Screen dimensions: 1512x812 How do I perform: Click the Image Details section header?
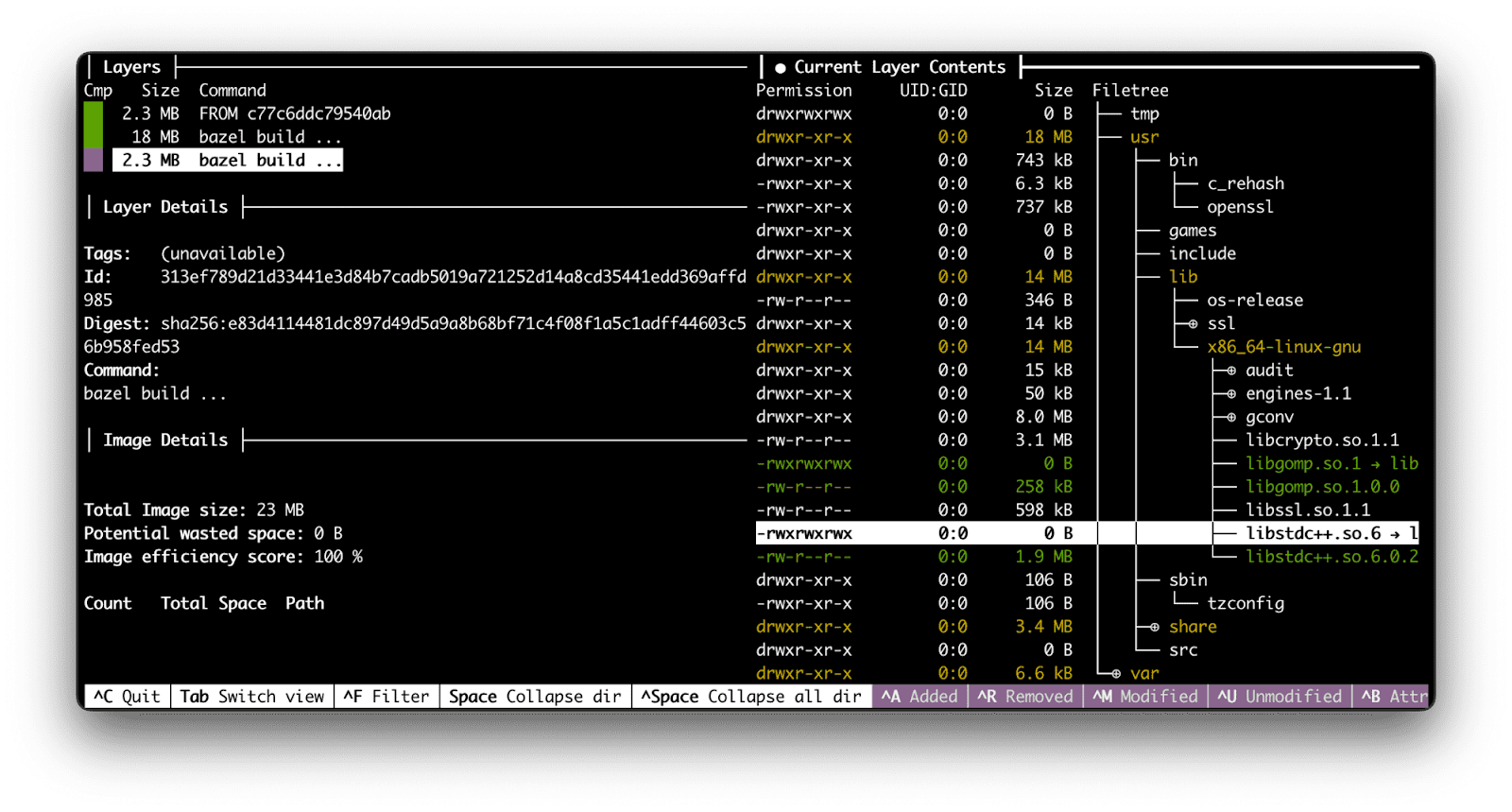coord(165,441)
